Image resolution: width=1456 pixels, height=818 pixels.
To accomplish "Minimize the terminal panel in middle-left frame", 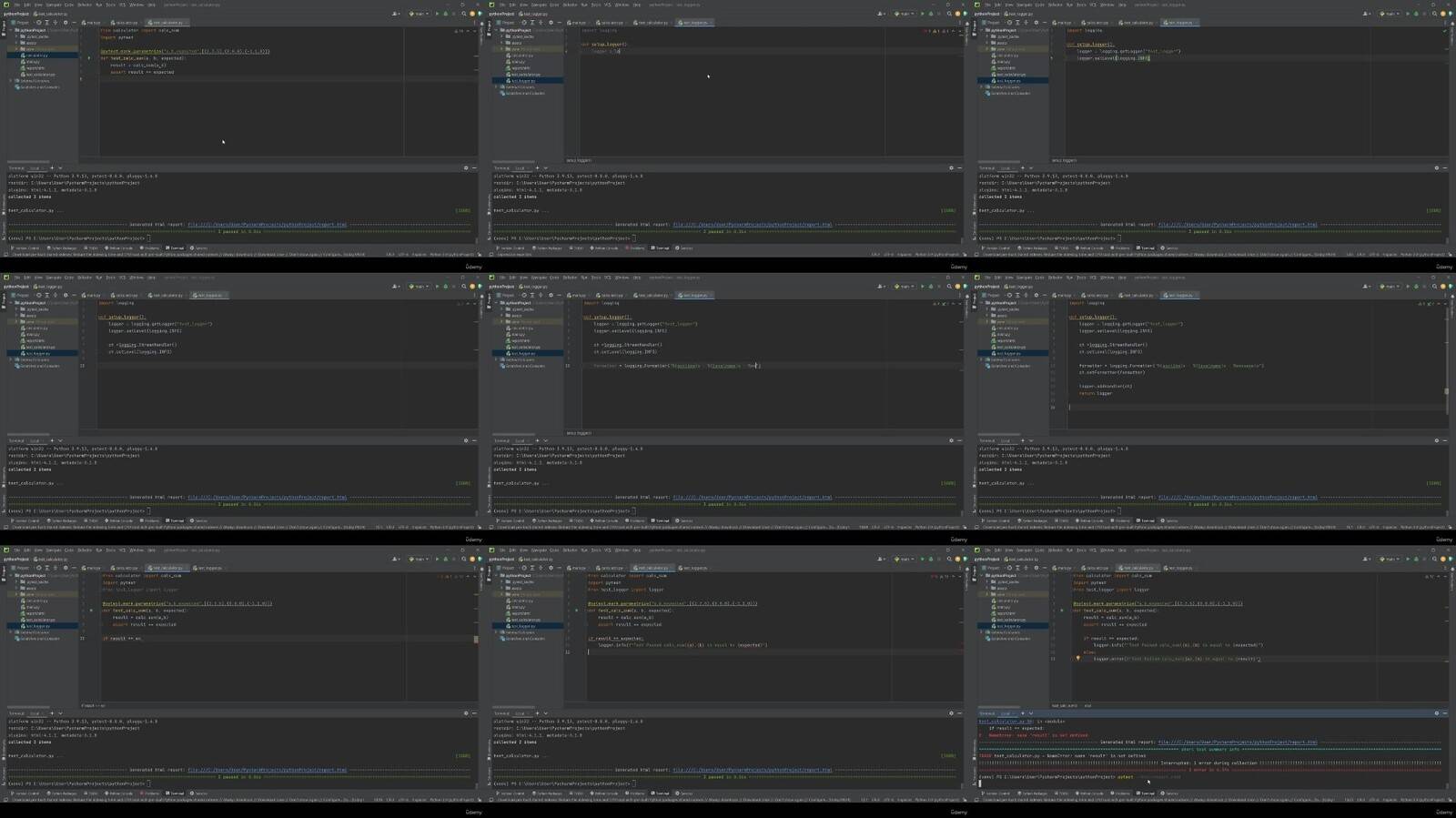I will [474, 441].
